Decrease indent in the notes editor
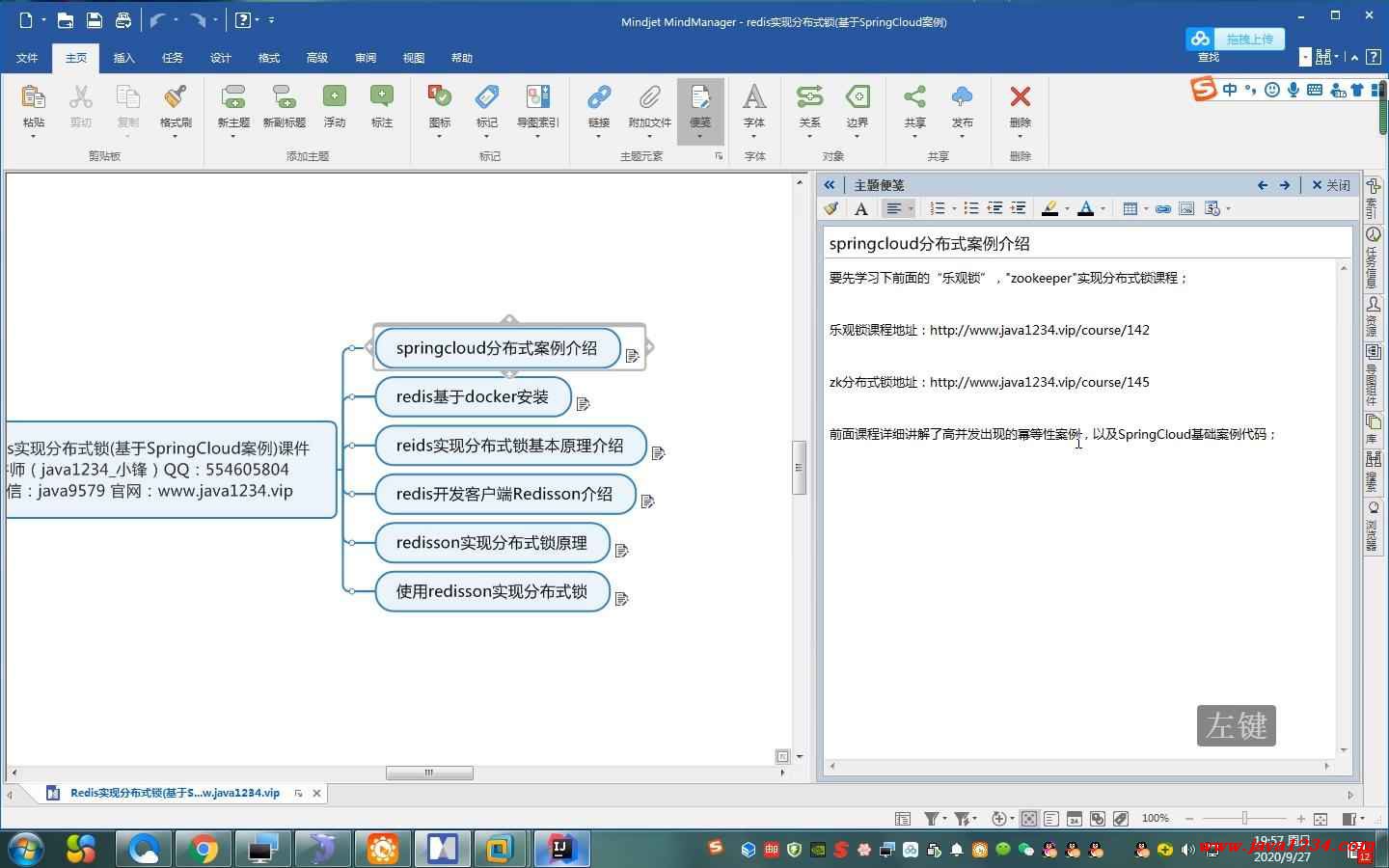Image resolution: width=1389 pixels, height=868 pixels. (994, 208)
